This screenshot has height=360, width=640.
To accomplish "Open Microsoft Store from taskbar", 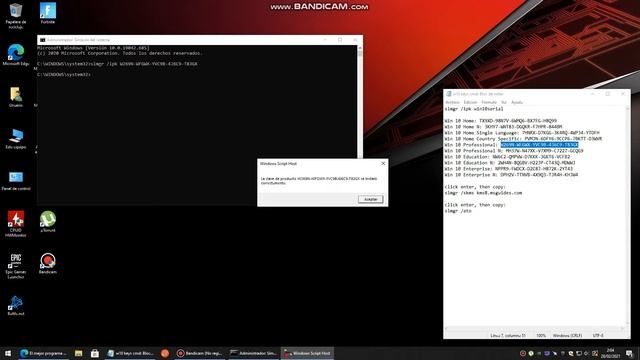I will coord(95,353).
